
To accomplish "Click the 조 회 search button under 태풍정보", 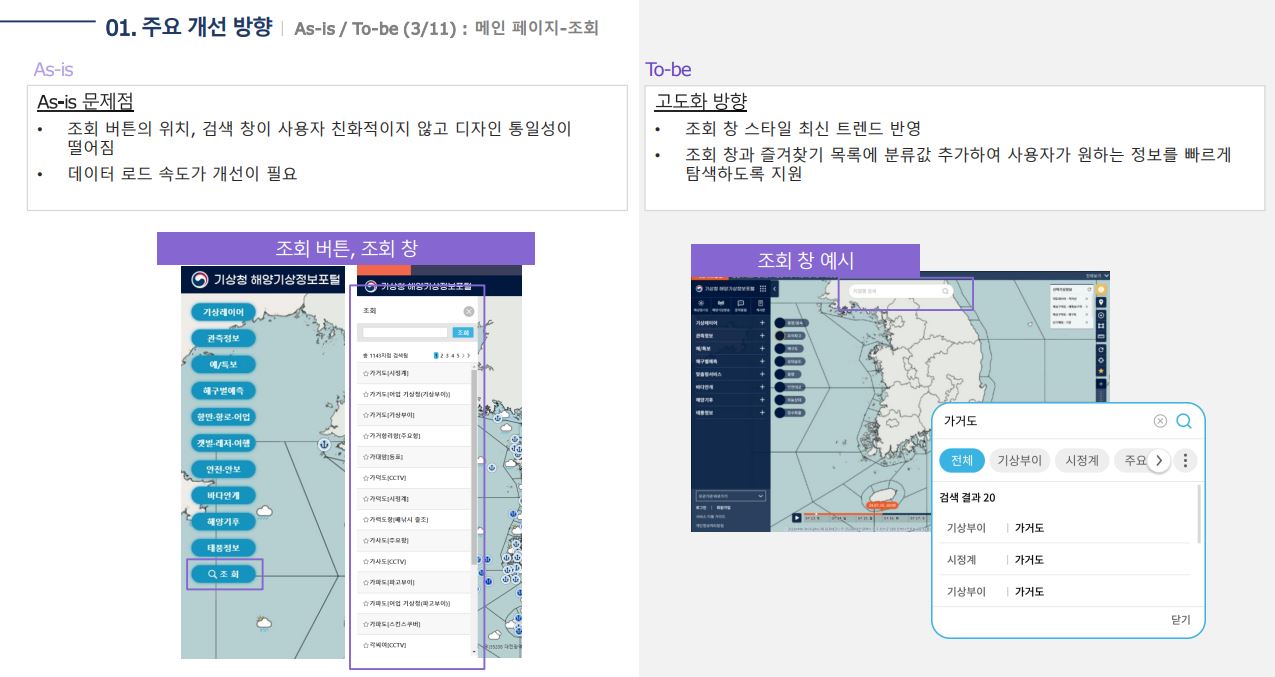I will 225,574.
